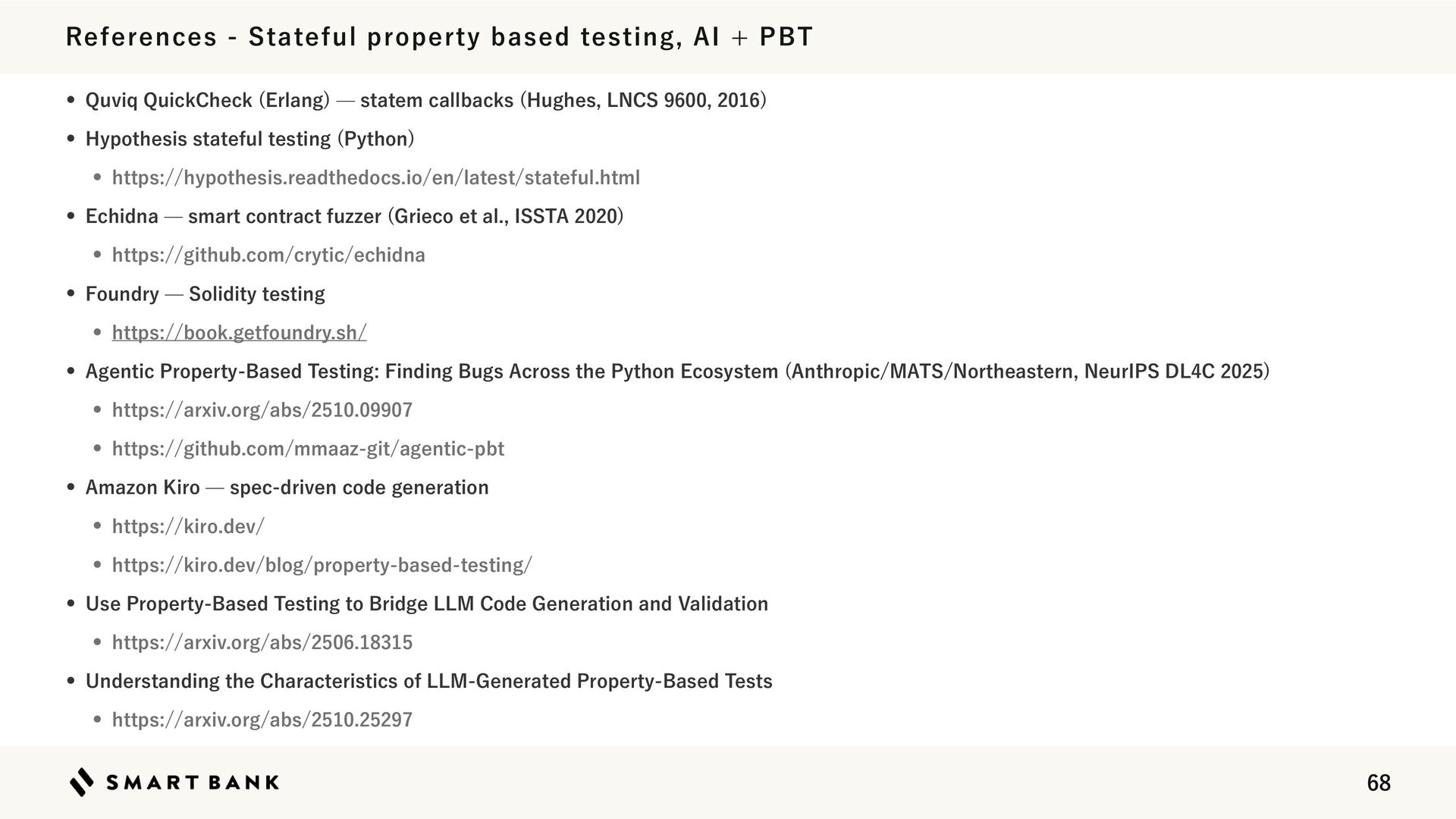Click the Quviq QuickCheck reference line
Viewport: 1456px width, 819px height.
(425, 100)
